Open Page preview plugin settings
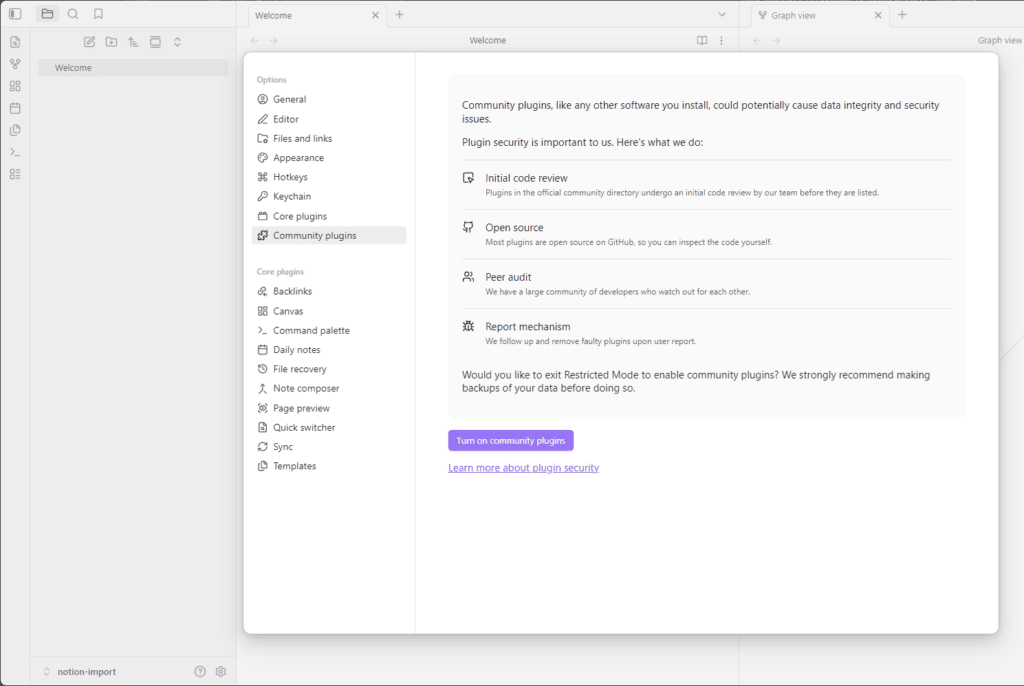 click(329, 408)
